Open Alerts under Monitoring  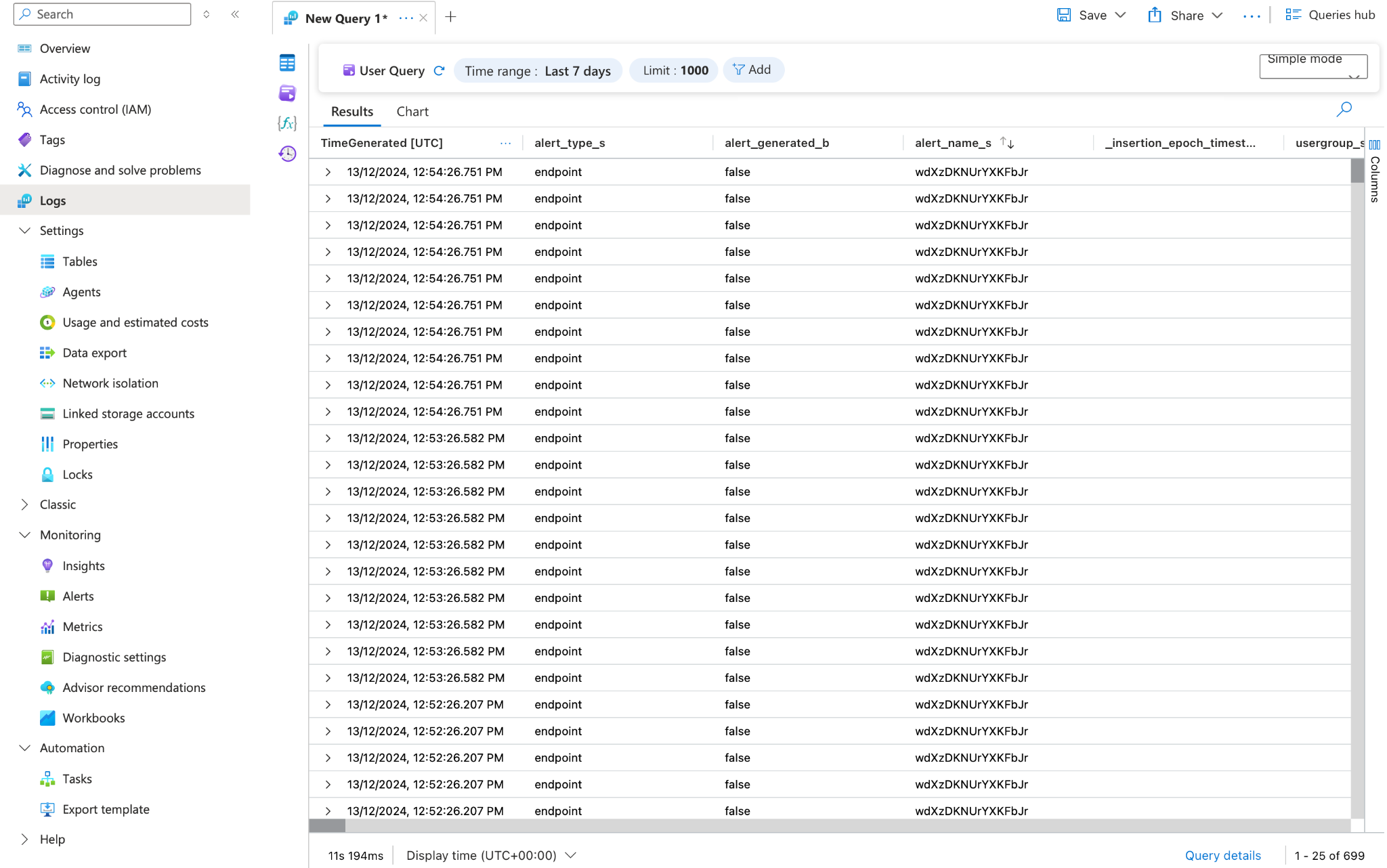pyautogui.click(x=79, y=596)
